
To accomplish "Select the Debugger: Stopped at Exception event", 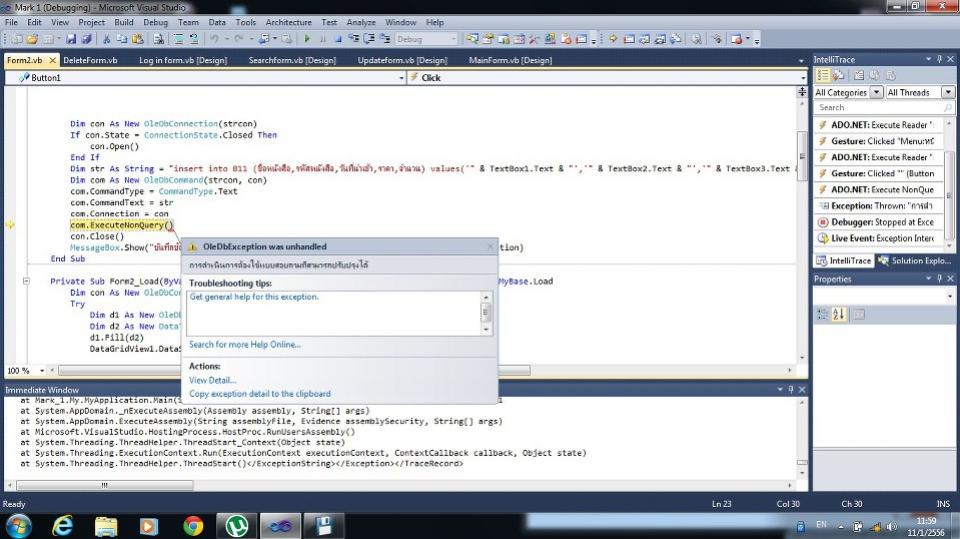I will click(x=879, y=222).
